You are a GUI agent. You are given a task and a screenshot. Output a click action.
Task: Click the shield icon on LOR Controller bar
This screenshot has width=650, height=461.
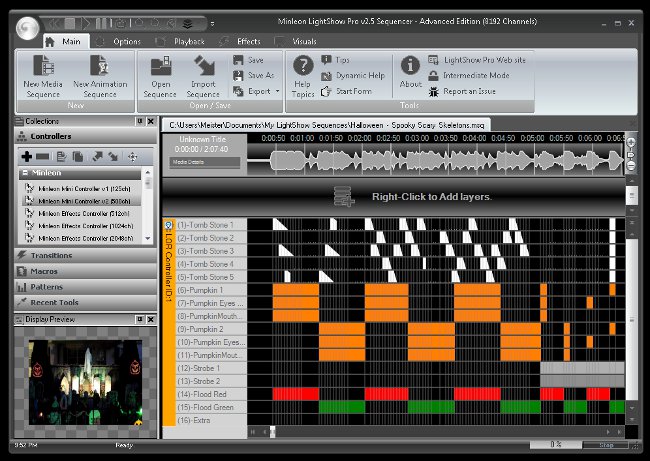[x=168, y=225]
